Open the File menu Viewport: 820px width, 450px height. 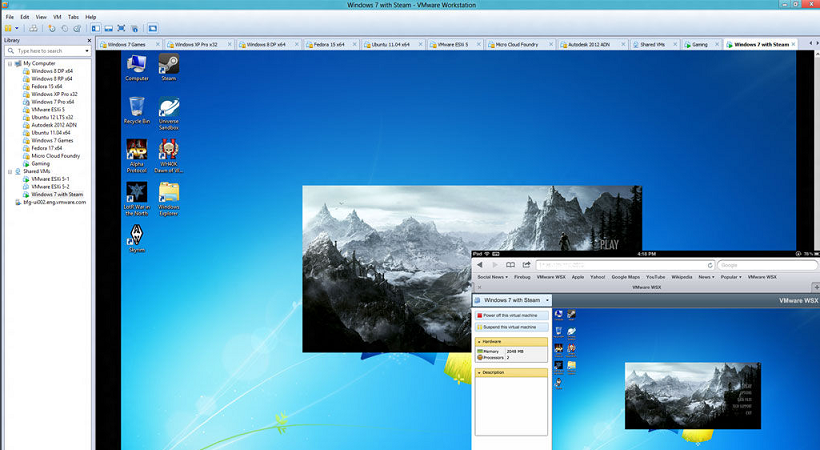tap(10, 17)
